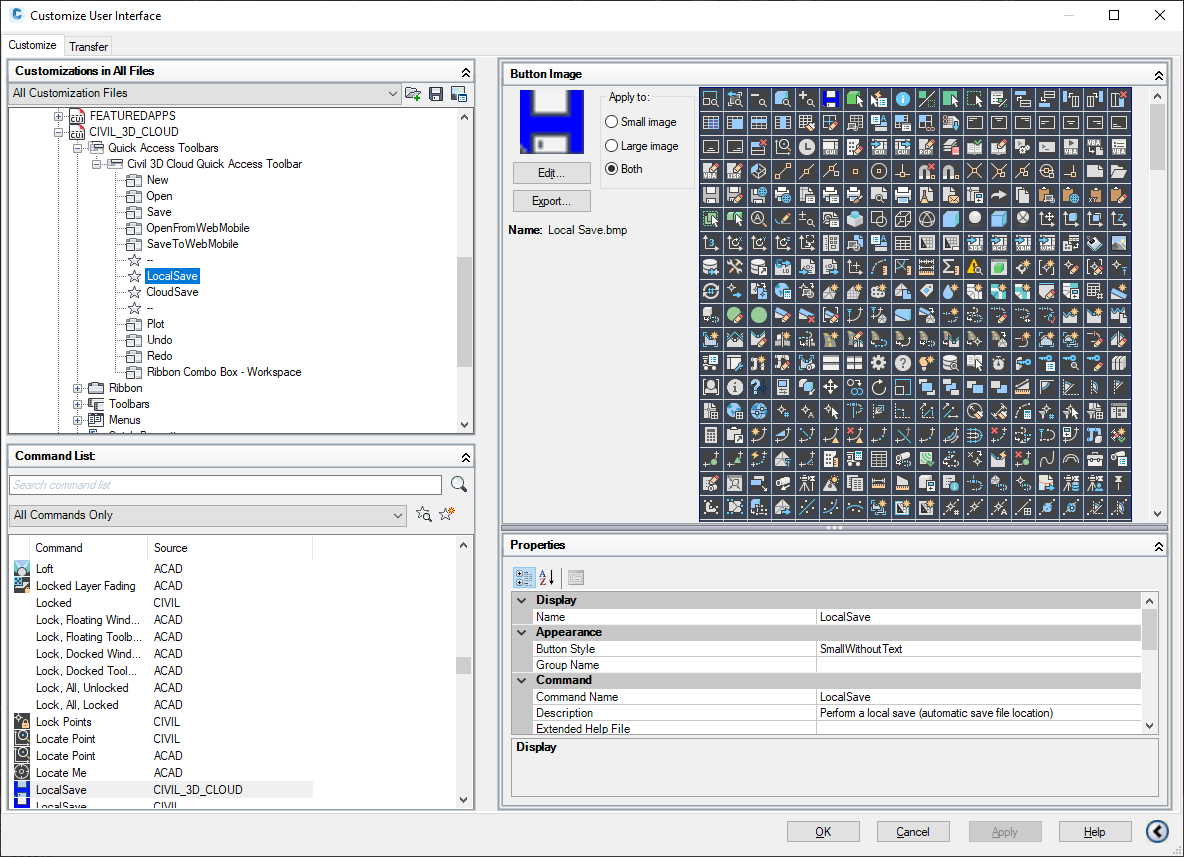This screenshot has width=1184, height=857.
Task: Select the blue floppy disk image in the icon grid
Action: (831, 99)
